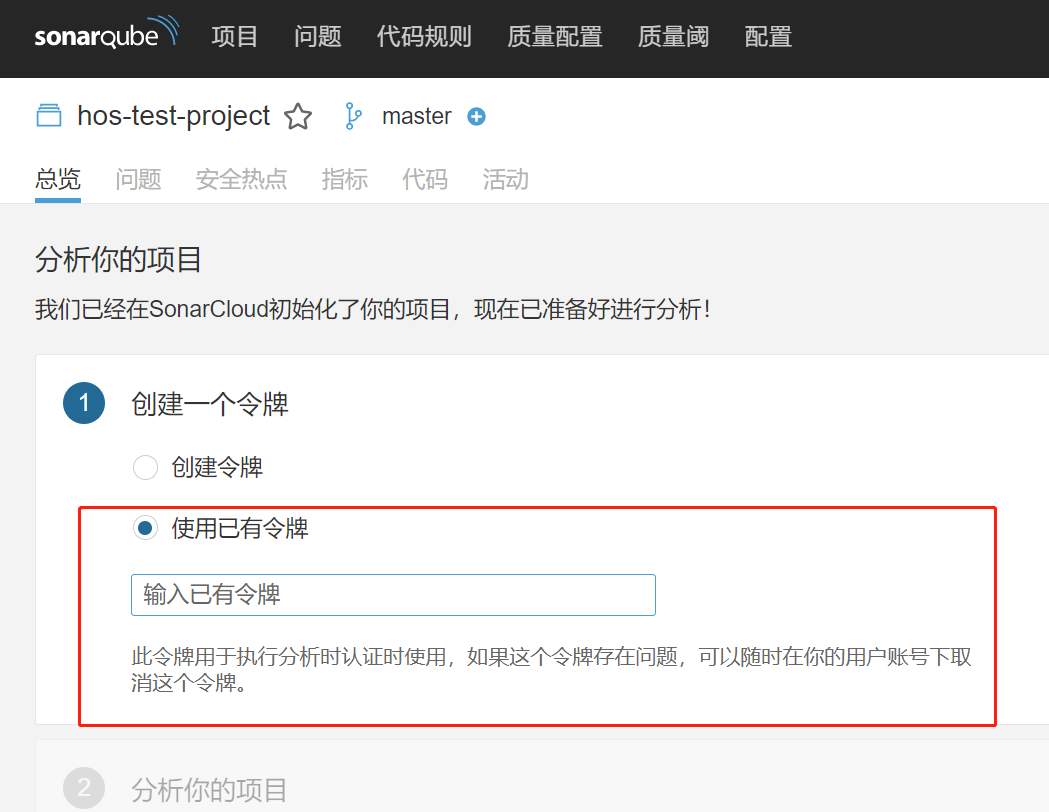Image resolution: width=1049 pixels, height=812 pixels.
Task: Click the 输入已有令牌 input field
Action: [393, 594]
